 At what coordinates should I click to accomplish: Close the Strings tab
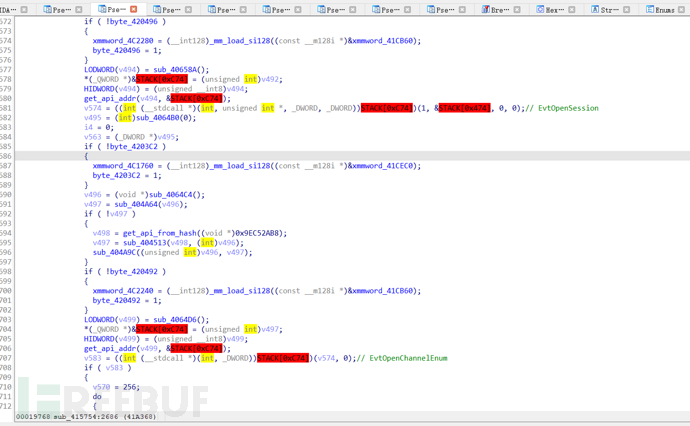coord(626,9)
